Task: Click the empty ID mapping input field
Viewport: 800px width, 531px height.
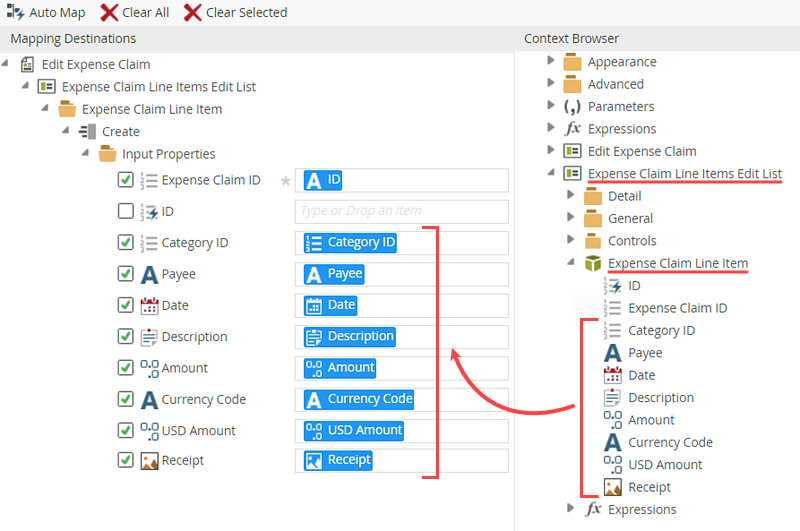Action: tap(401, 211)
